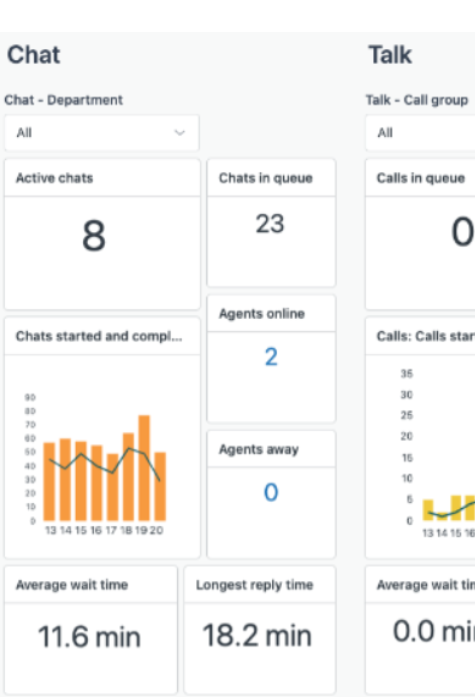
Task: Click the first yellow bar in Calls chart
Action: coord(428,510)
